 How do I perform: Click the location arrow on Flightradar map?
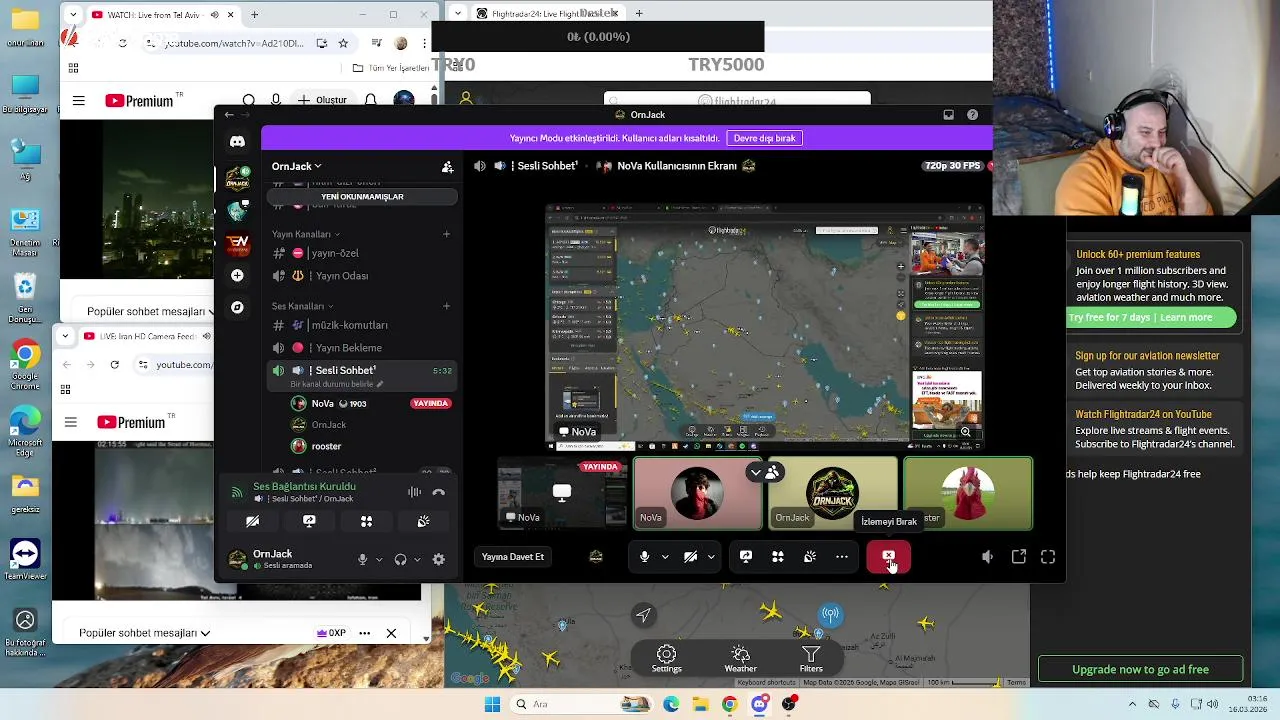click(643, 615)
